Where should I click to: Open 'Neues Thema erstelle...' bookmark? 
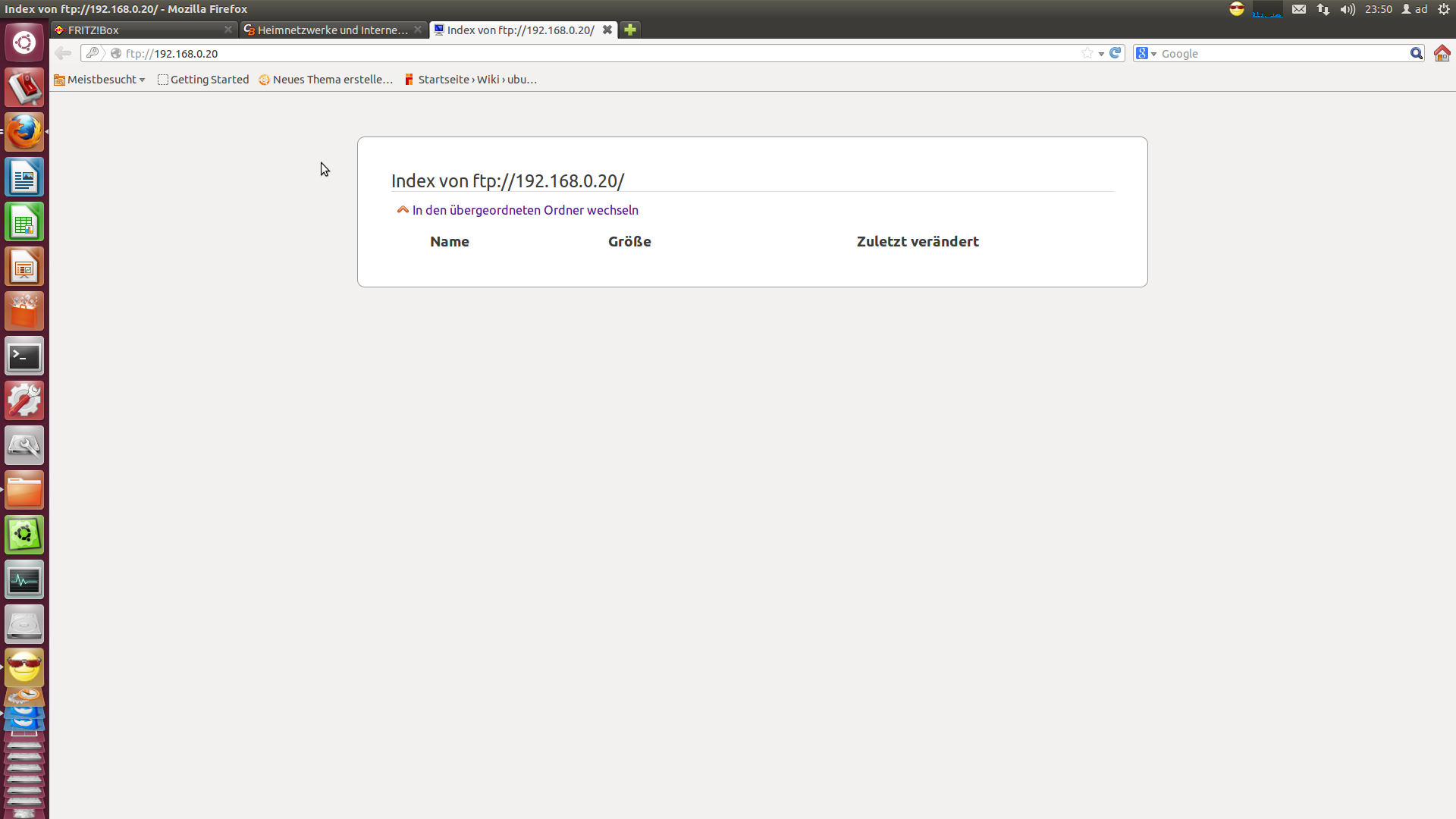(326, 80)
